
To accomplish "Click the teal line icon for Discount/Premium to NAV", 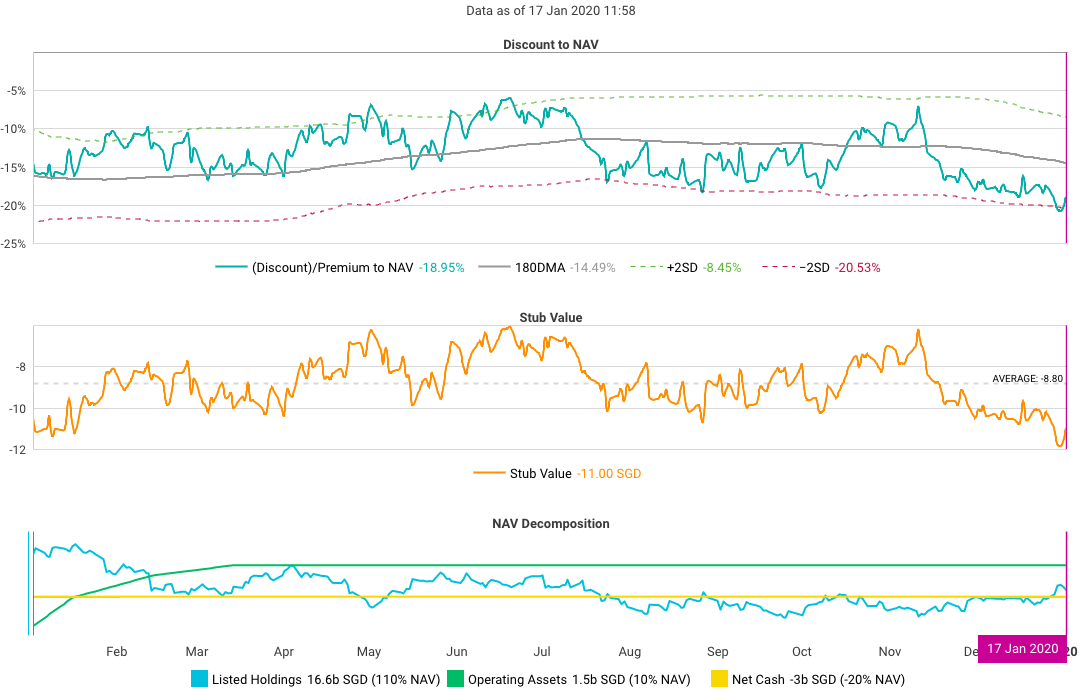I will [x=231, y=268].
